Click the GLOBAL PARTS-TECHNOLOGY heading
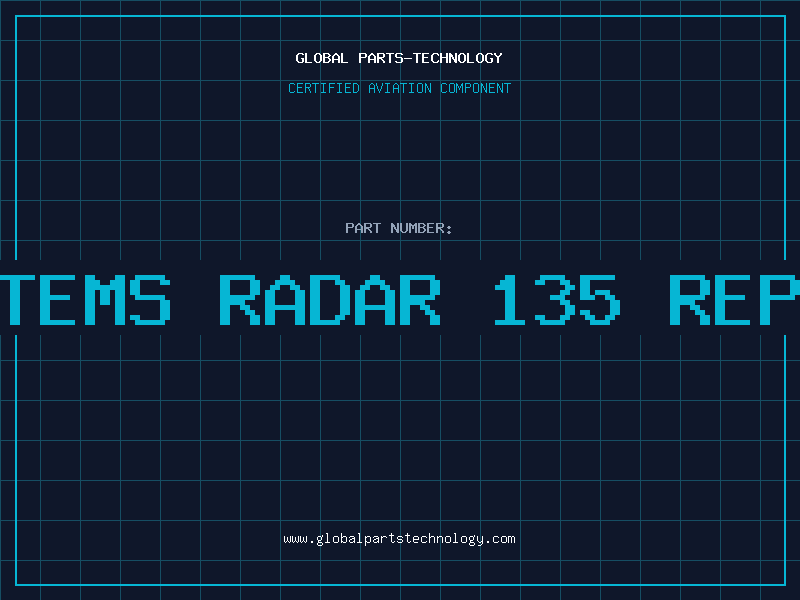800x600 pixels. 399,58
